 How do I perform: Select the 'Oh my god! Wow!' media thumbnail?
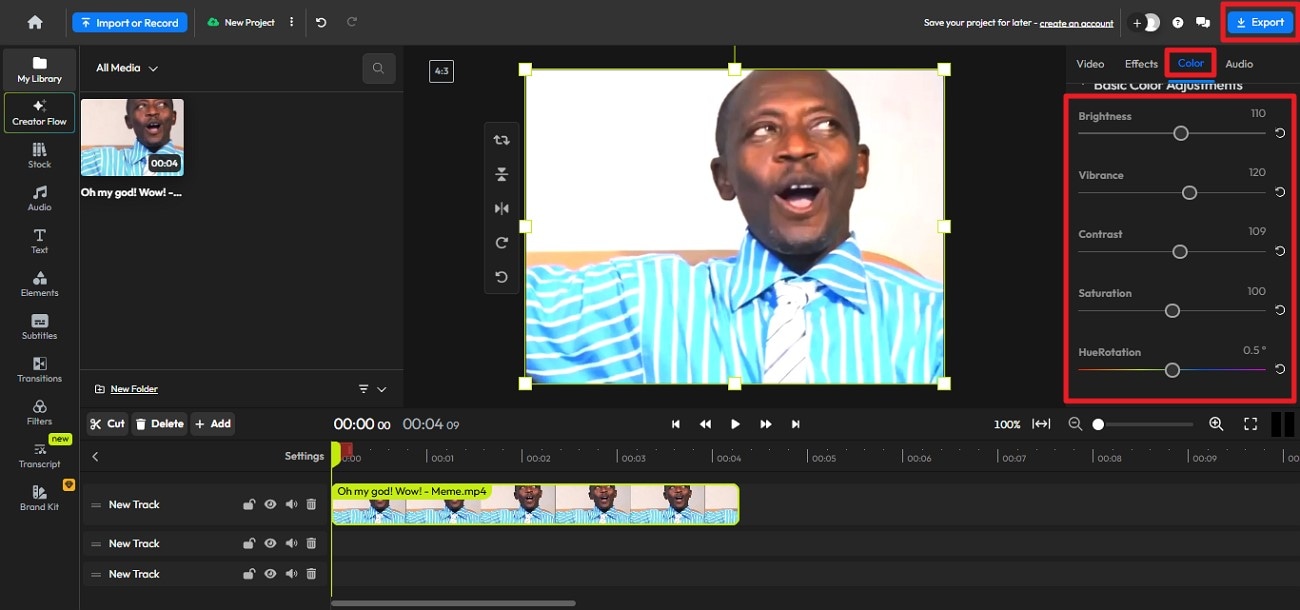coord(132,137)
